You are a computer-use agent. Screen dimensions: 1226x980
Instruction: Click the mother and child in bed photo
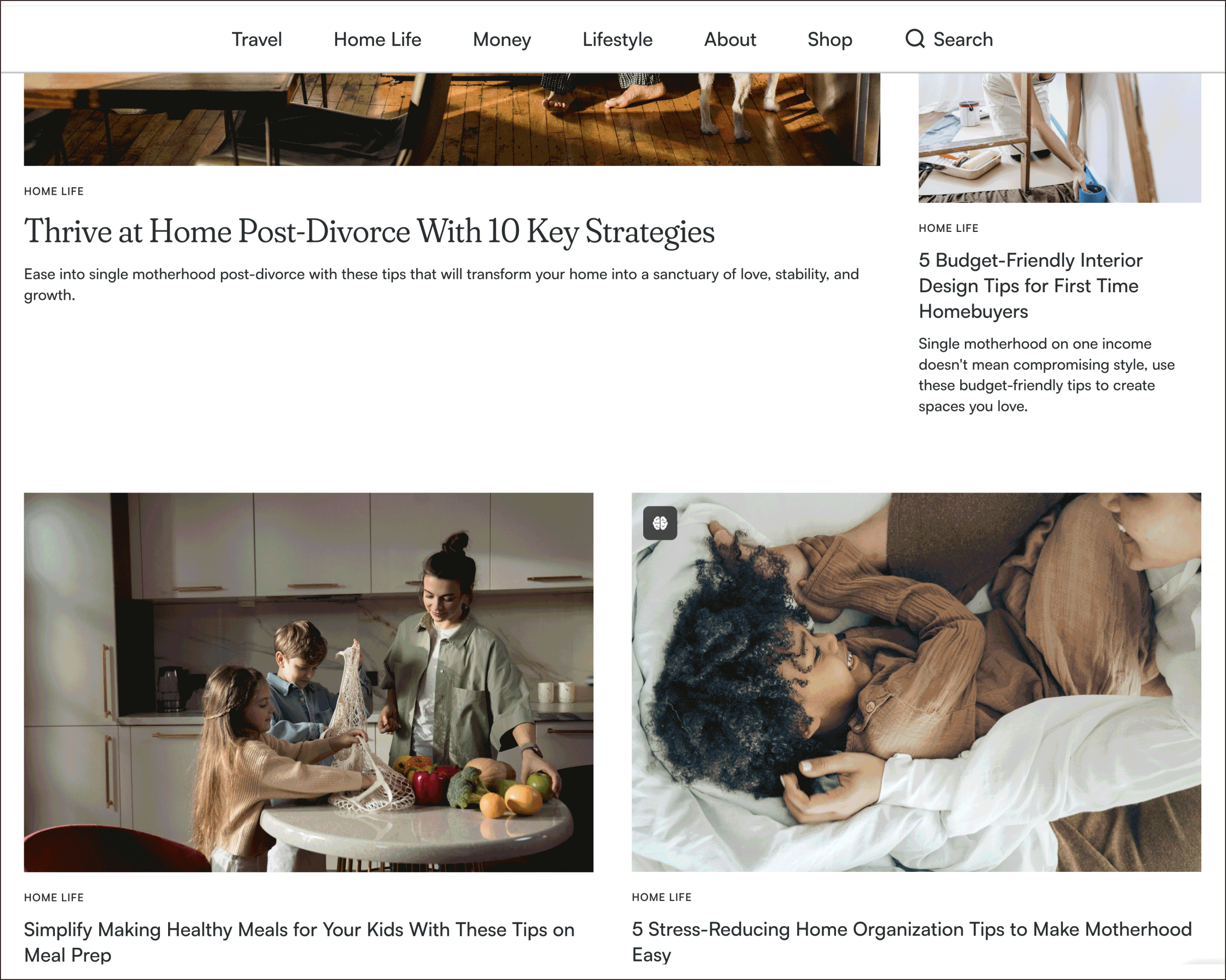click(x=916, y=682)
